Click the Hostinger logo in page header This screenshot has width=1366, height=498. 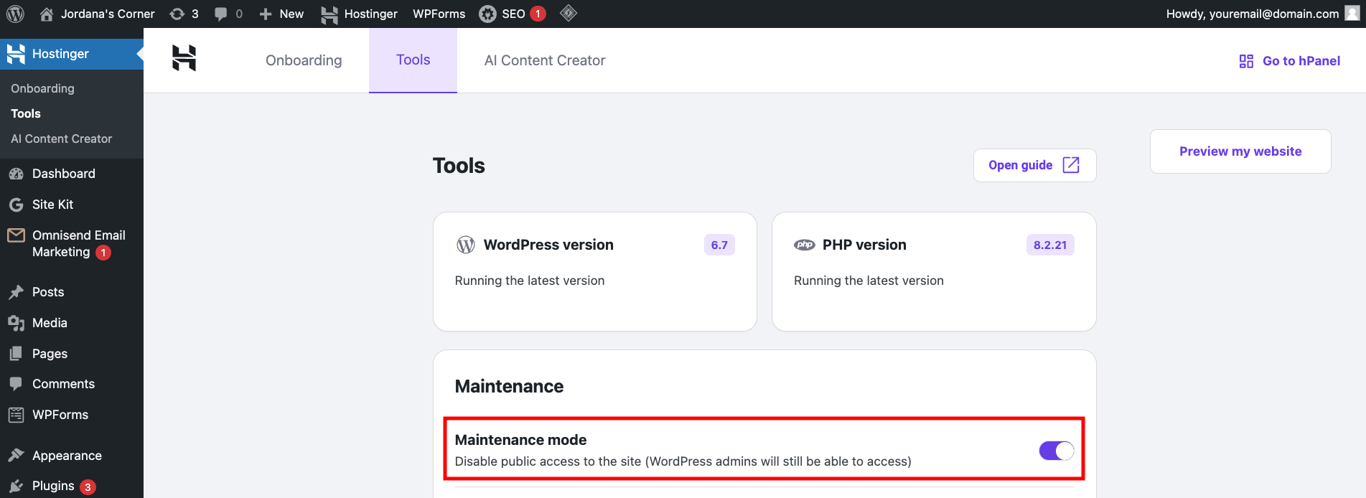(184, 59)
